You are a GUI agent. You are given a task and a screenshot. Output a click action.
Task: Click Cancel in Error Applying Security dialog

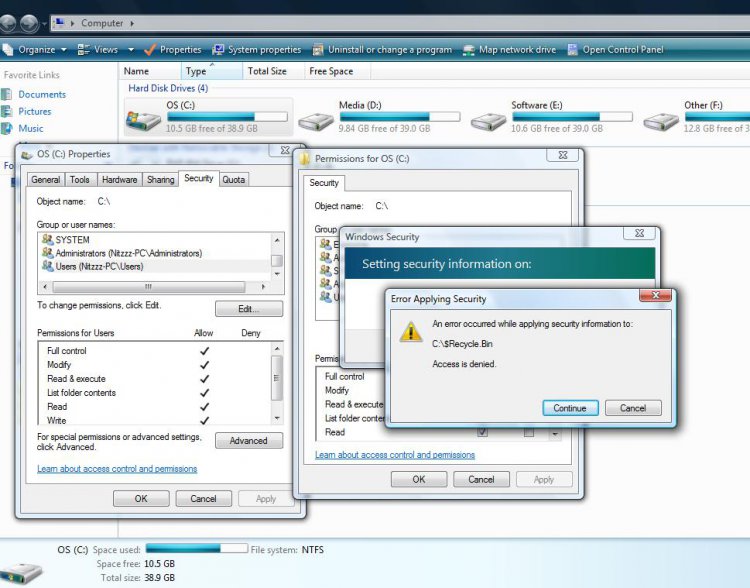pyautogui.click(x=633, y=408)
